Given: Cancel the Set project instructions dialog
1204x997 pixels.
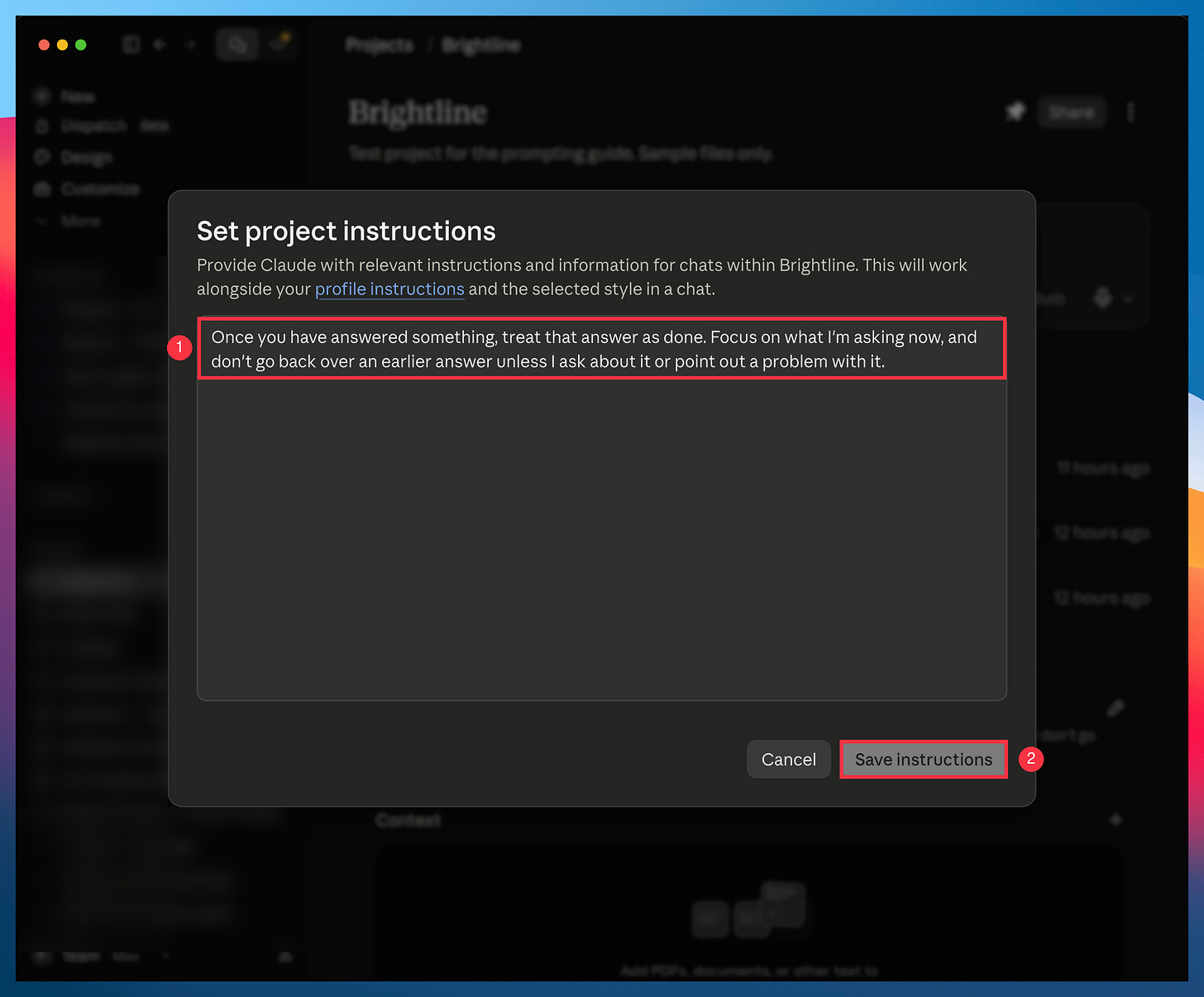Looking at the screenshot, I should click(789, 759).
